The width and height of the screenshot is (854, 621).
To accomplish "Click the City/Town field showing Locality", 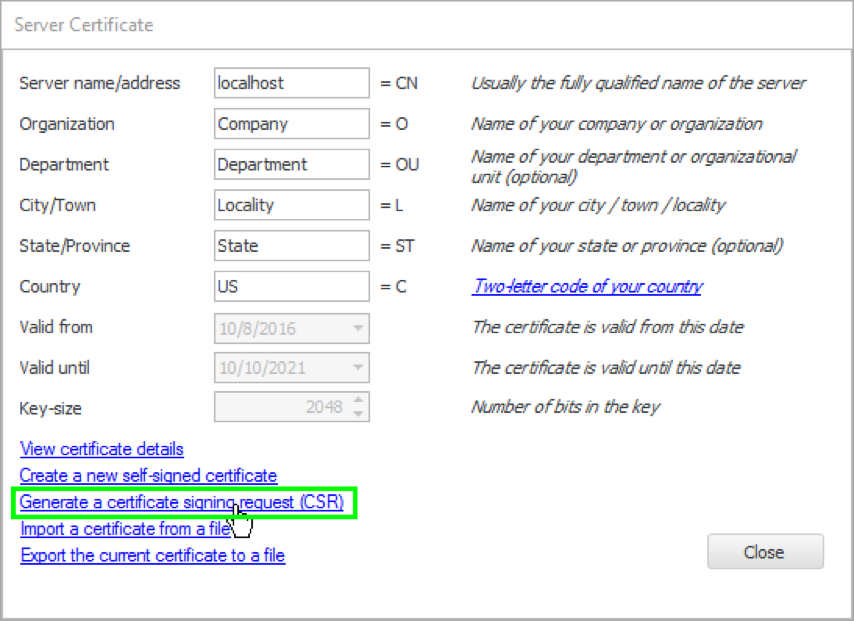I will 291,205.
